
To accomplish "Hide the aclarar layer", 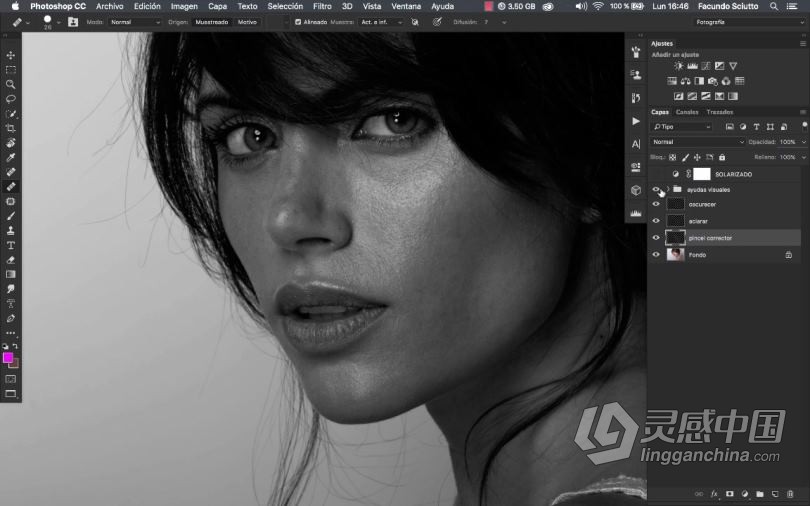I will 656,221.
